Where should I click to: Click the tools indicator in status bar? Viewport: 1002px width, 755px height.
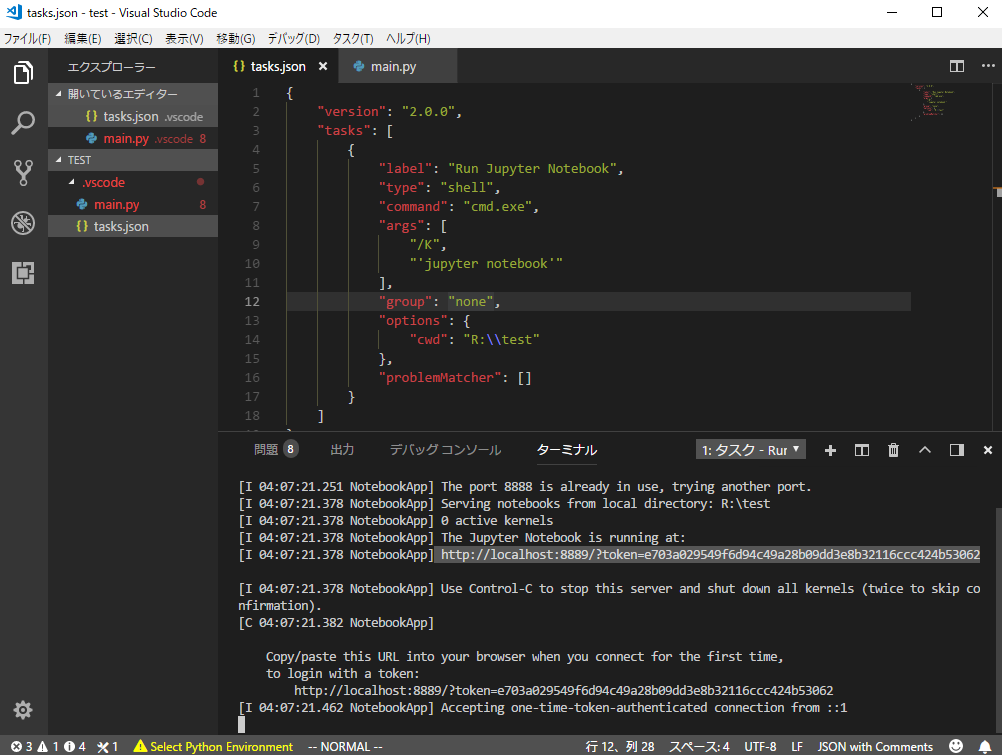(x=107, y=746)
